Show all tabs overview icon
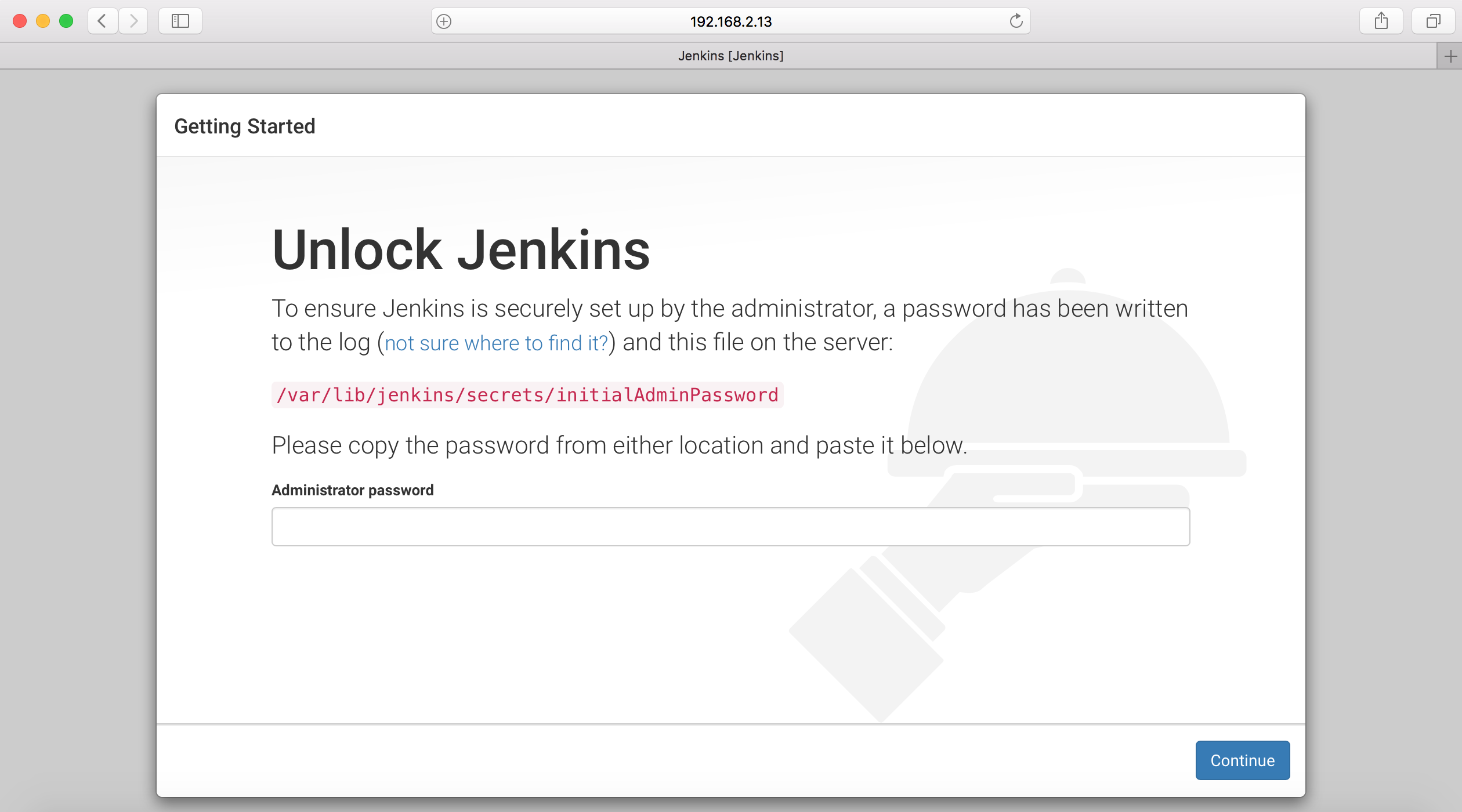This screenshot has width=1462, height=812. click(1433, 21)
